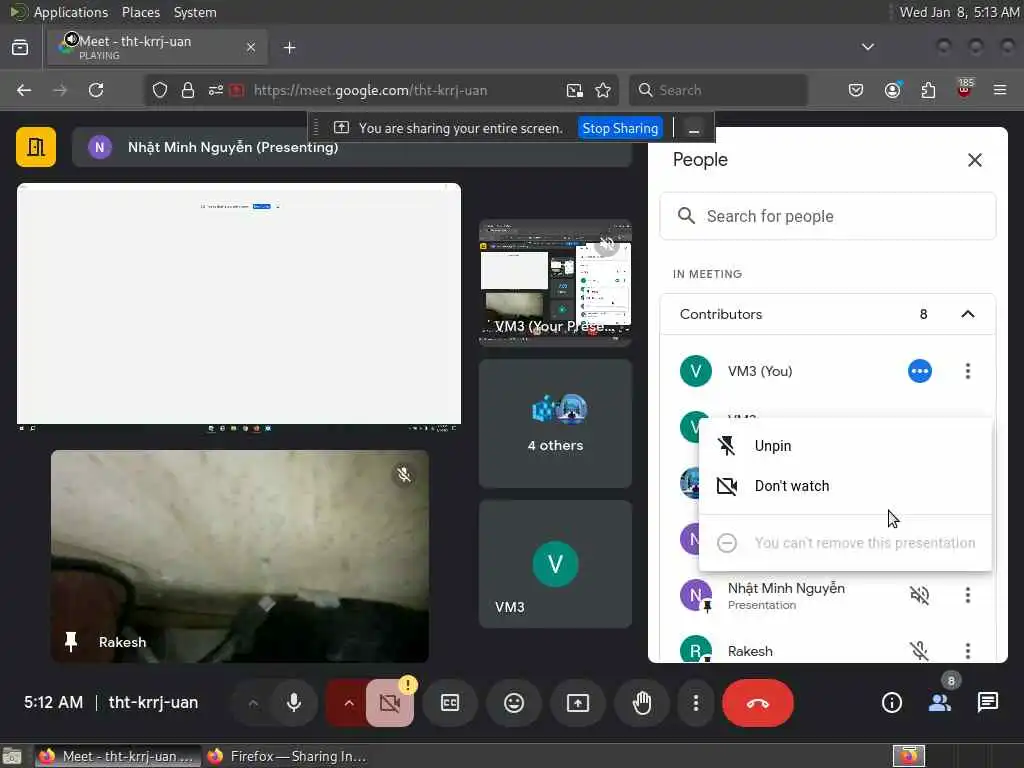
Task: Click the tracking protection shield icon
Action: click(x=160, y=90)
